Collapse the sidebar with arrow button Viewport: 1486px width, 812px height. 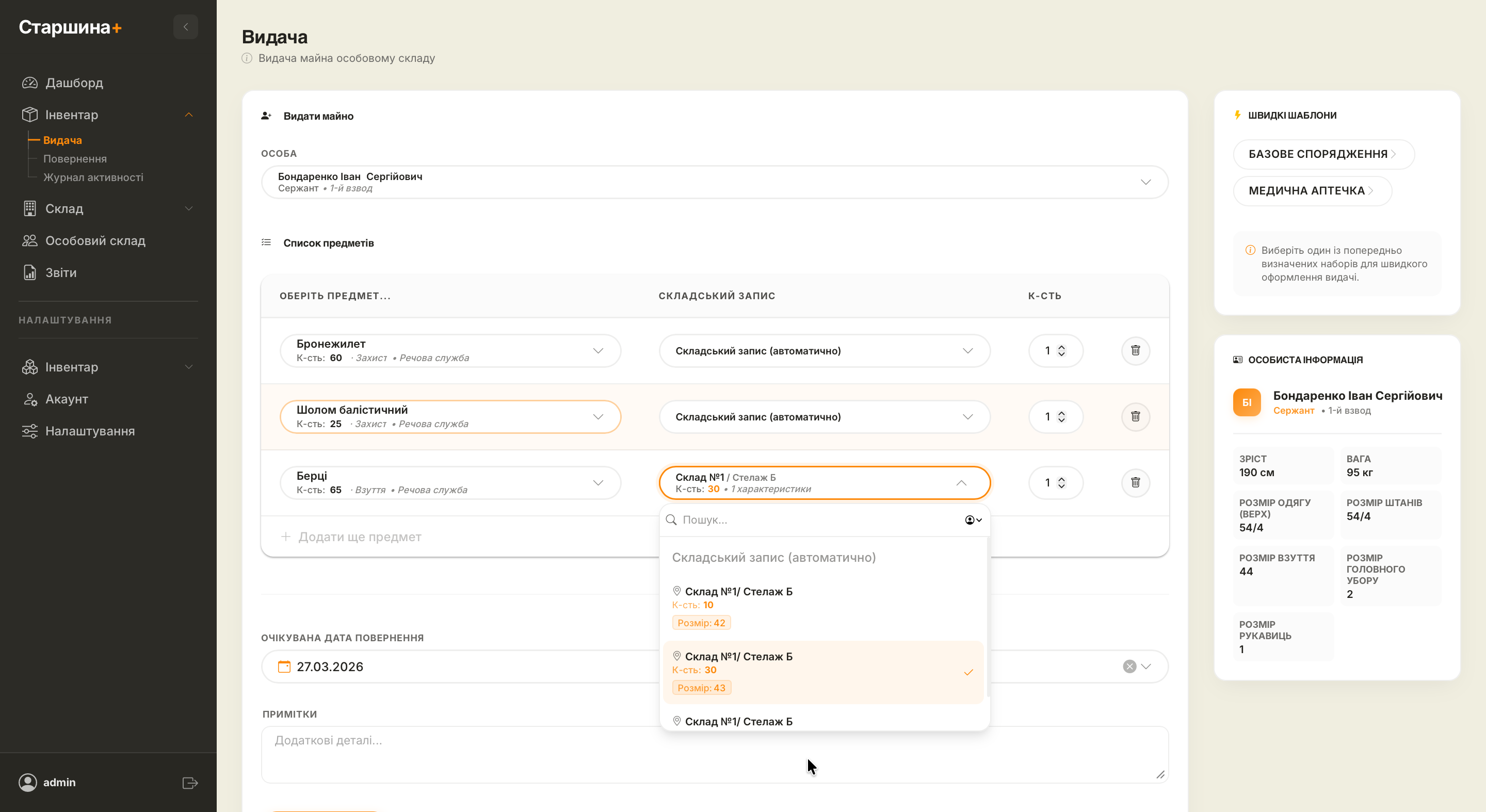tap(185, 27)
